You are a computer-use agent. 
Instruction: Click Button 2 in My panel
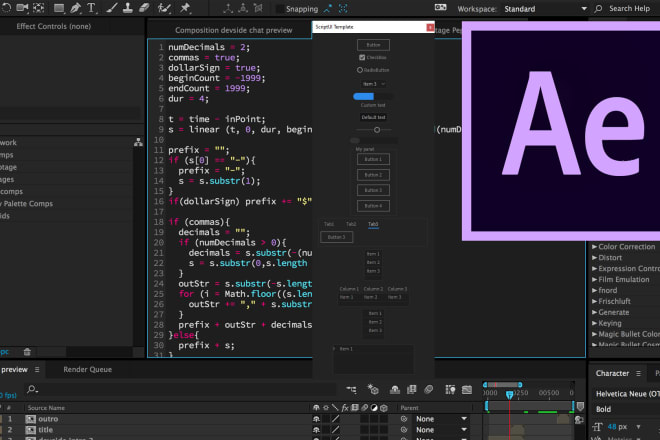(373, 175)
